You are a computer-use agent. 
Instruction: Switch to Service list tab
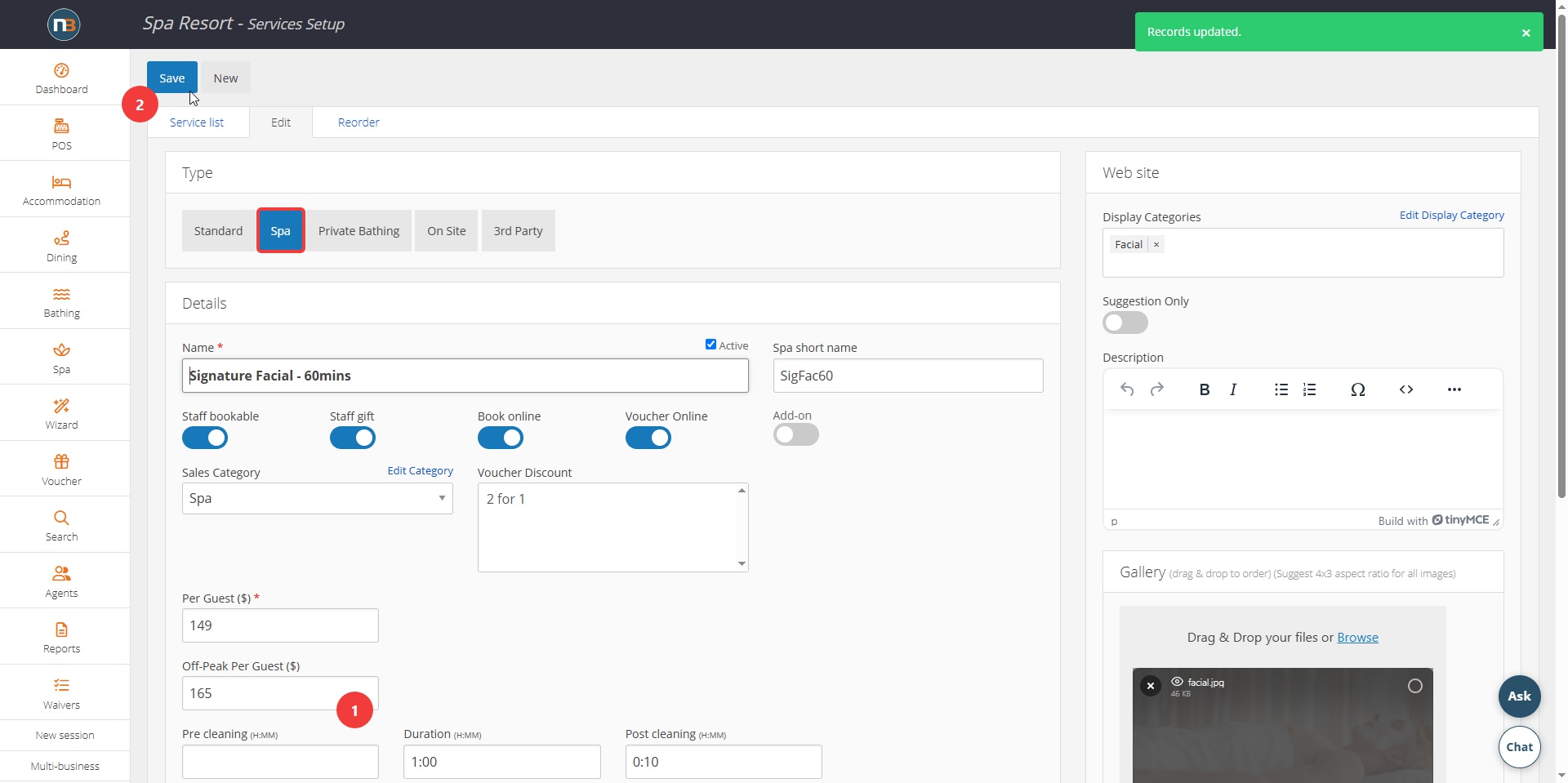(197, 122)
